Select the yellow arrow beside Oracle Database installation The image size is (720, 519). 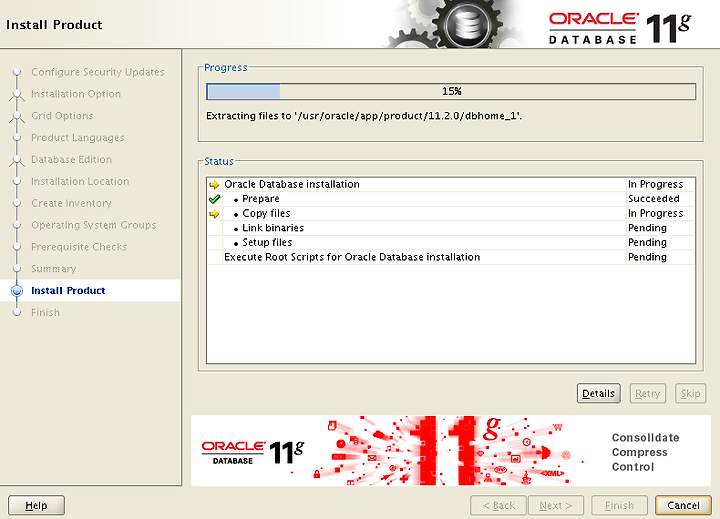tap(214, 185)
